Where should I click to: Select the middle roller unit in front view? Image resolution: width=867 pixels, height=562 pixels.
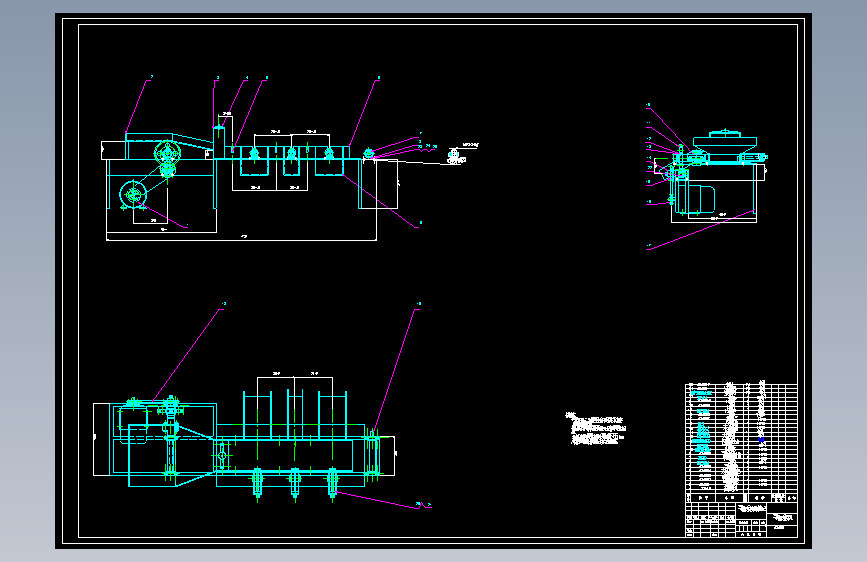[292, 153]
